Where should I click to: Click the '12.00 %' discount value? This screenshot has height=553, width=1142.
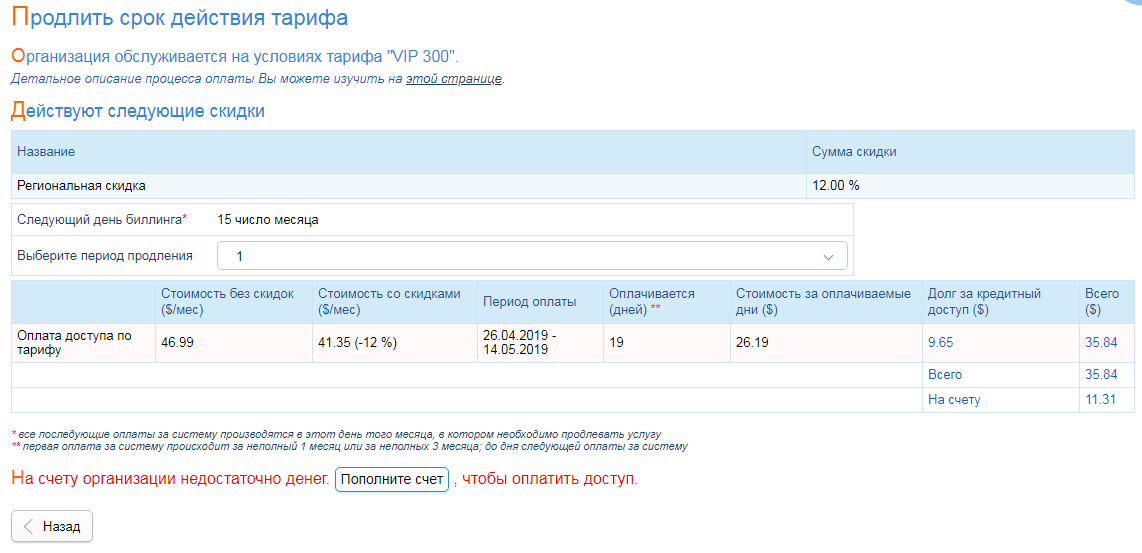pos(835,186)
